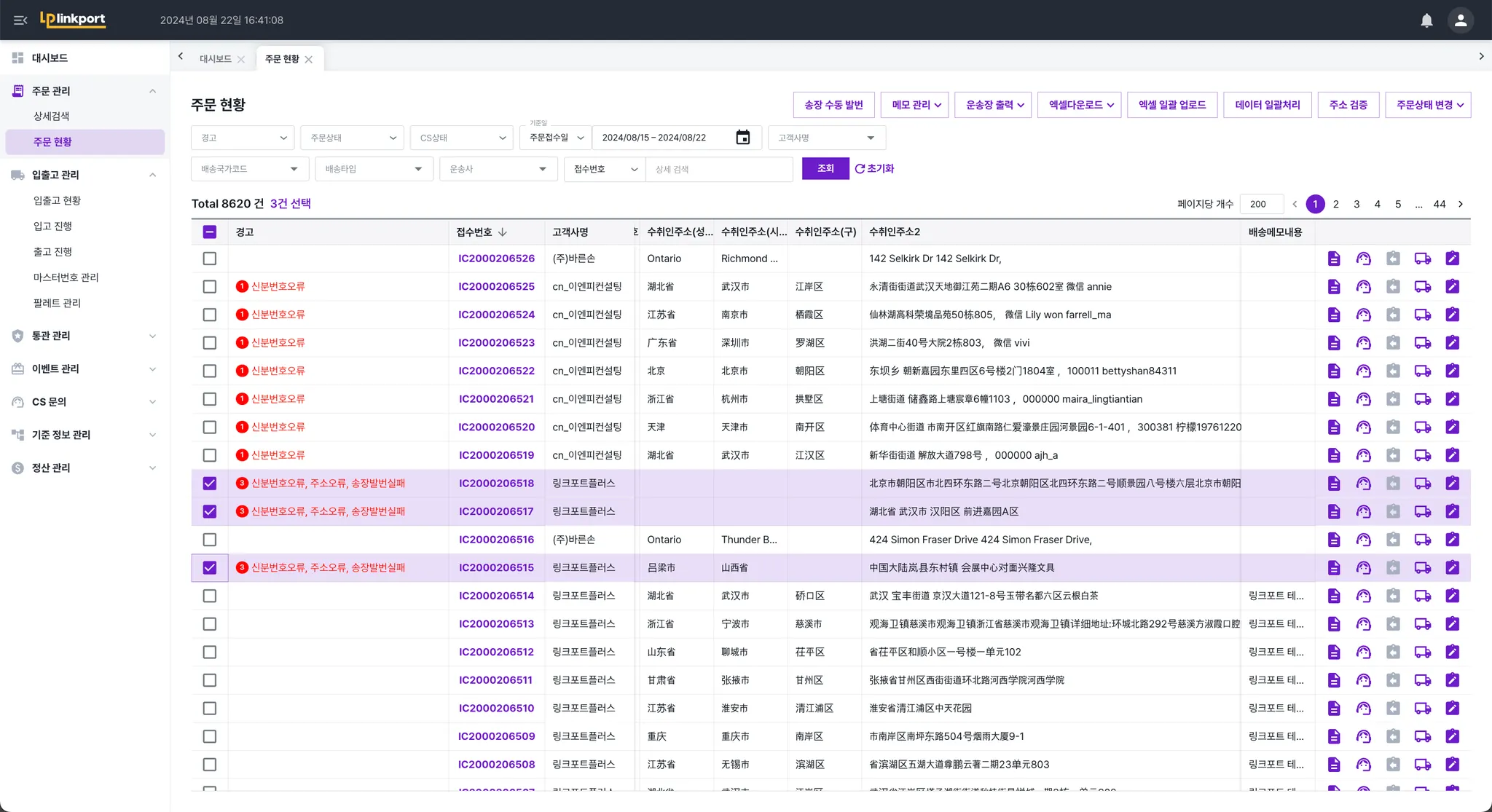Click document icon in row IC2000206526
The height and width of the screenshot is (812, 1492).
pyautogui.click(x=1333, y=259)
